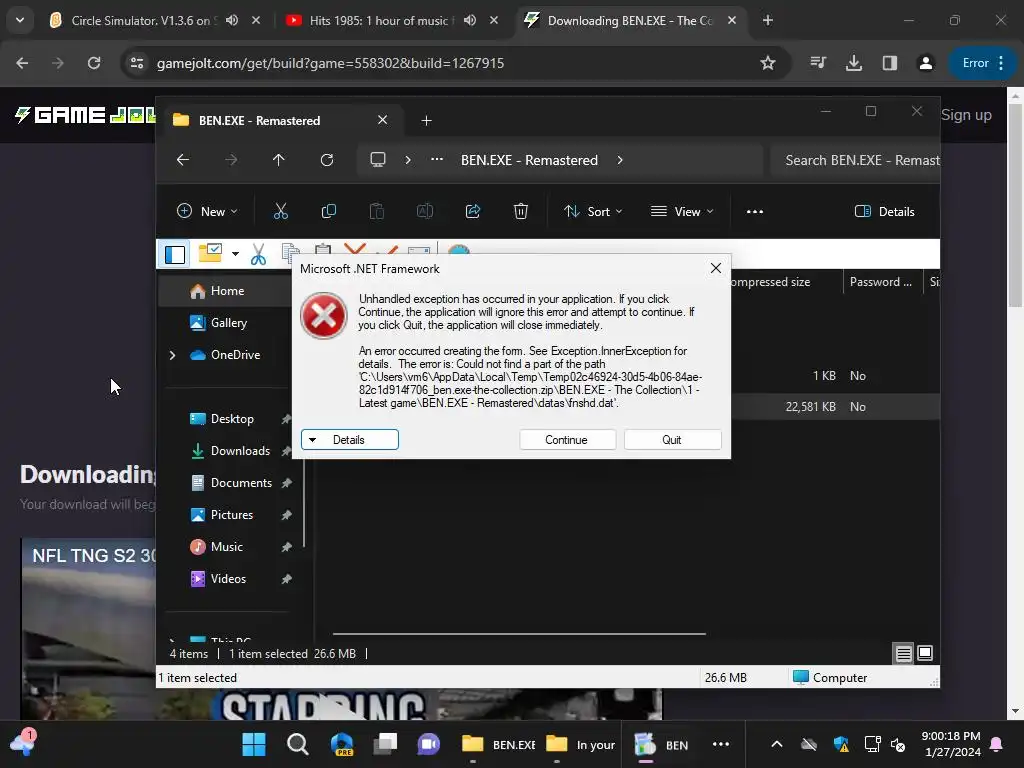Select the BEN.EXE - Remastered Explorer tab

click(281, 121)
